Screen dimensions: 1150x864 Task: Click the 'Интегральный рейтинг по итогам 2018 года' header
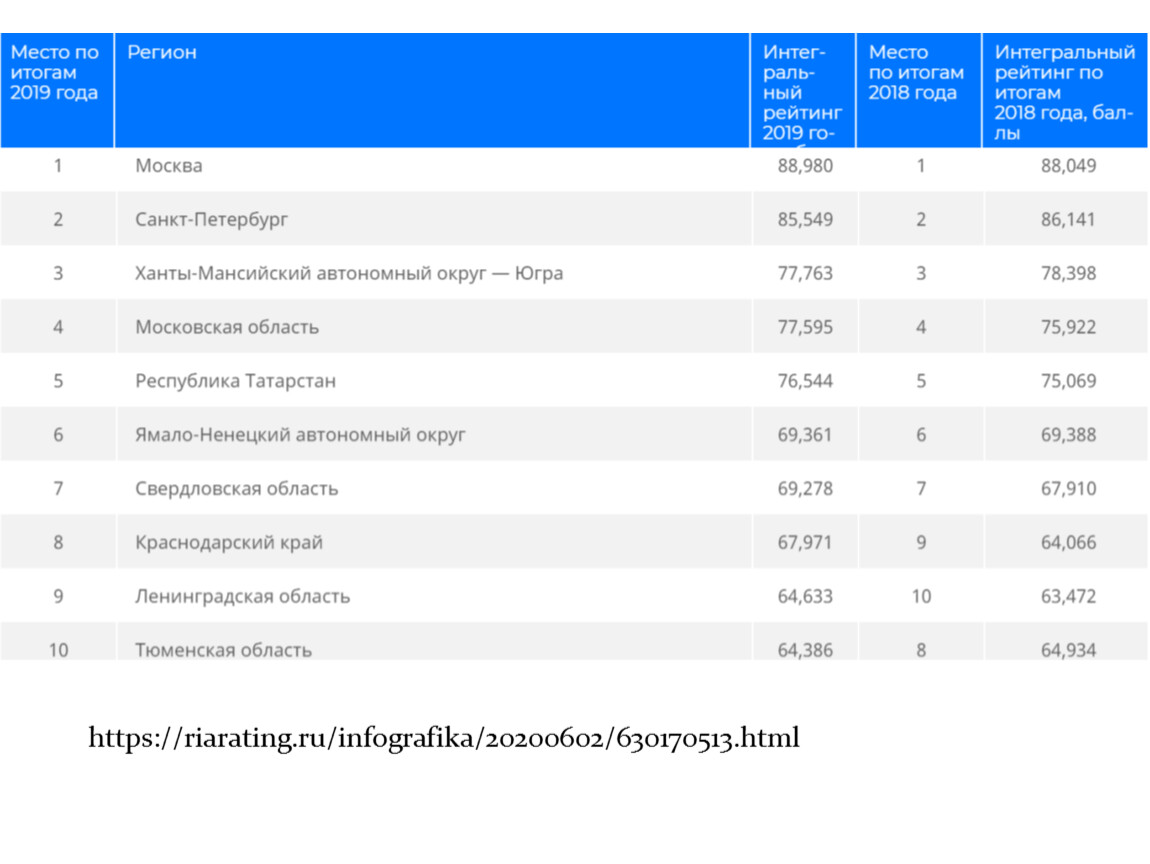pos(1064,92)
